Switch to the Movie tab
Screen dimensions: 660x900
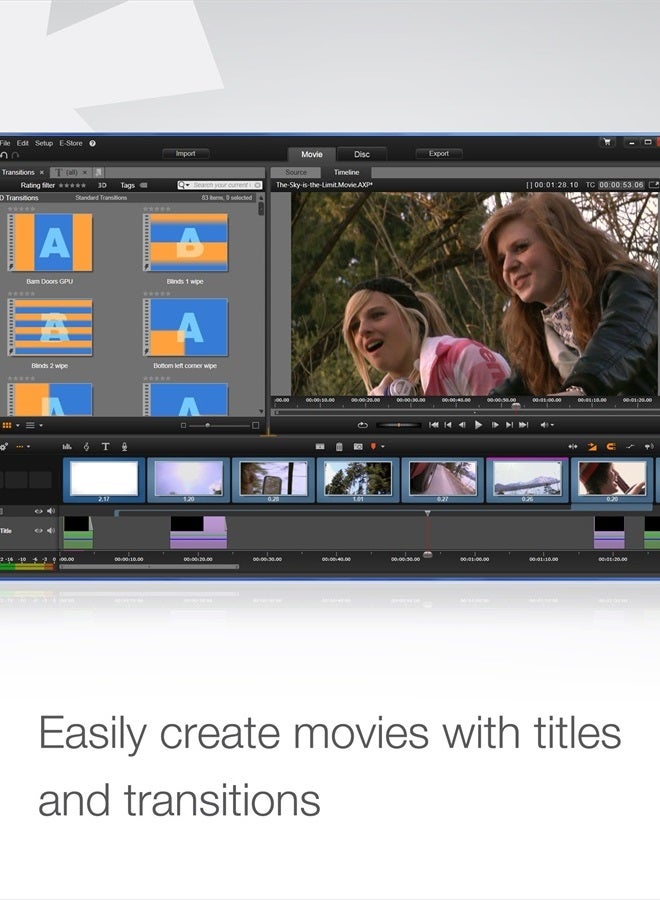point(312,154)
